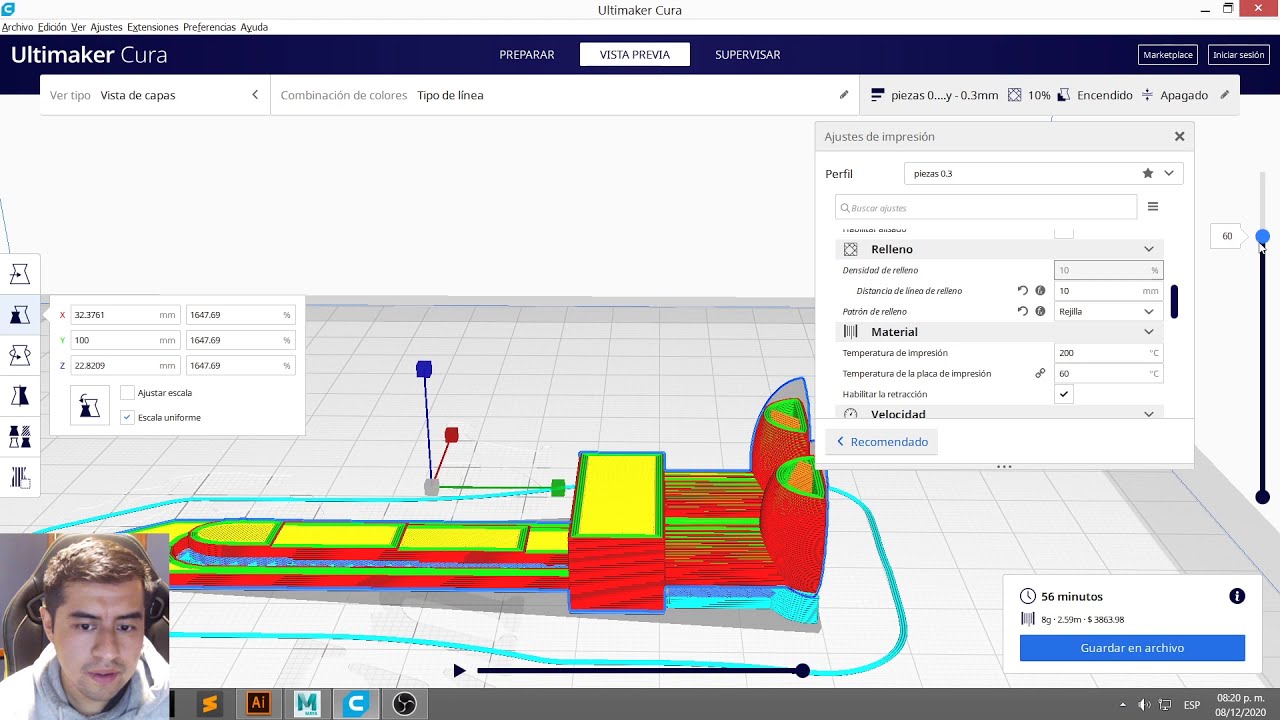Screen dimensions: 1280x720
Task: Switch to the PREPARAR tab
Action: (x=527, y=55)
